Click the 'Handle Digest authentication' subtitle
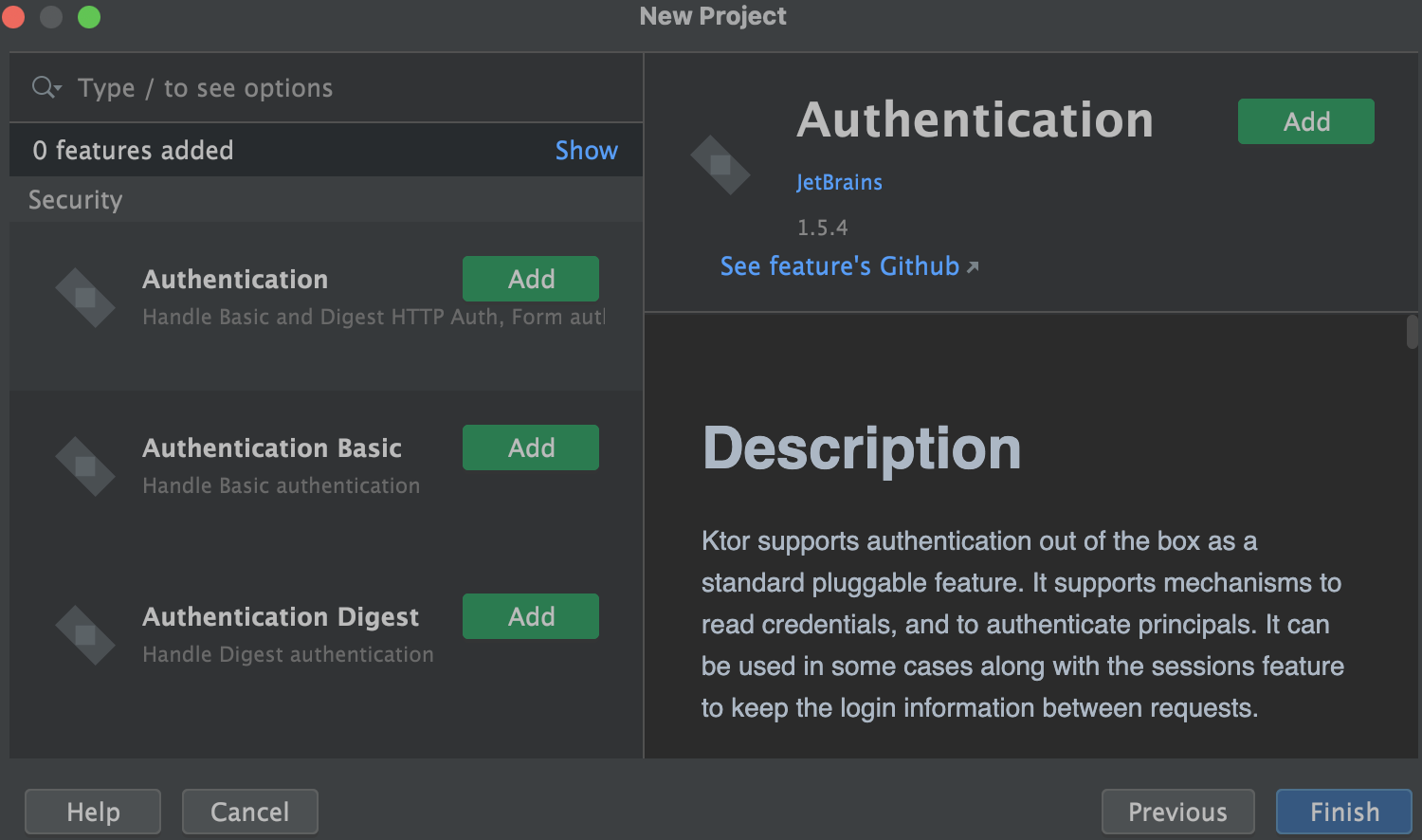The width and height of the screenshot is (1422, 840). (x=288, y=654)
